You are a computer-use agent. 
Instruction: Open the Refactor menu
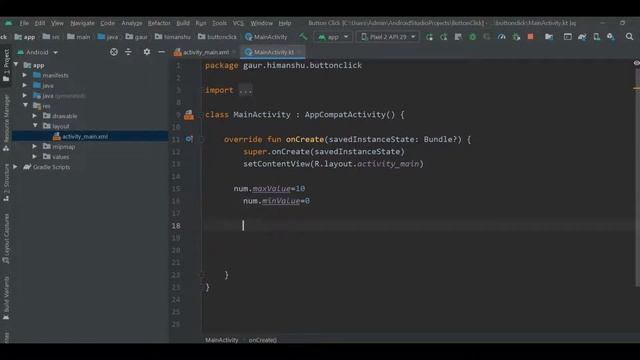[159, 23]
